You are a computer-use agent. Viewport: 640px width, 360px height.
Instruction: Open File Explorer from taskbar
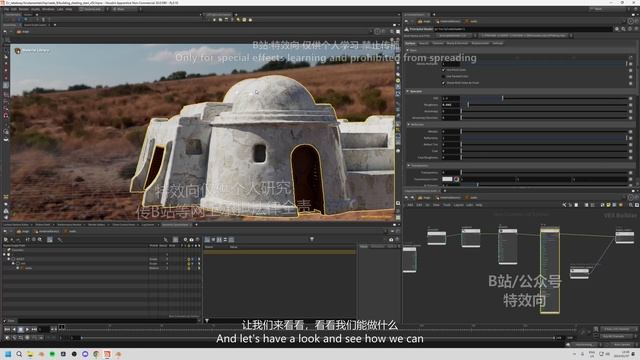[30, 354]
